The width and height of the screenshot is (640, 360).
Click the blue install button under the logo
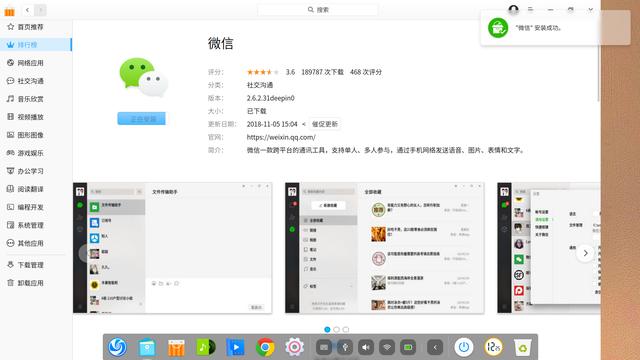click(142, 119)
